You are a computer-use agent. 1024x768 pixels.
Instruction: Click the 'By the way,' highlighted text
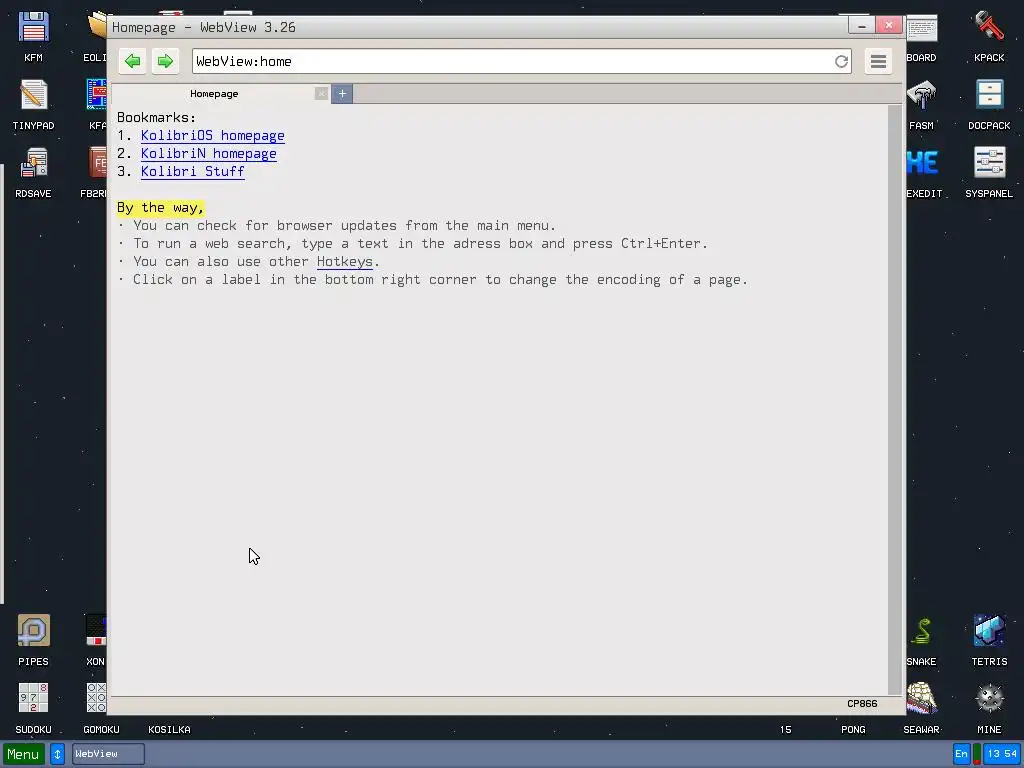[161, 208]
